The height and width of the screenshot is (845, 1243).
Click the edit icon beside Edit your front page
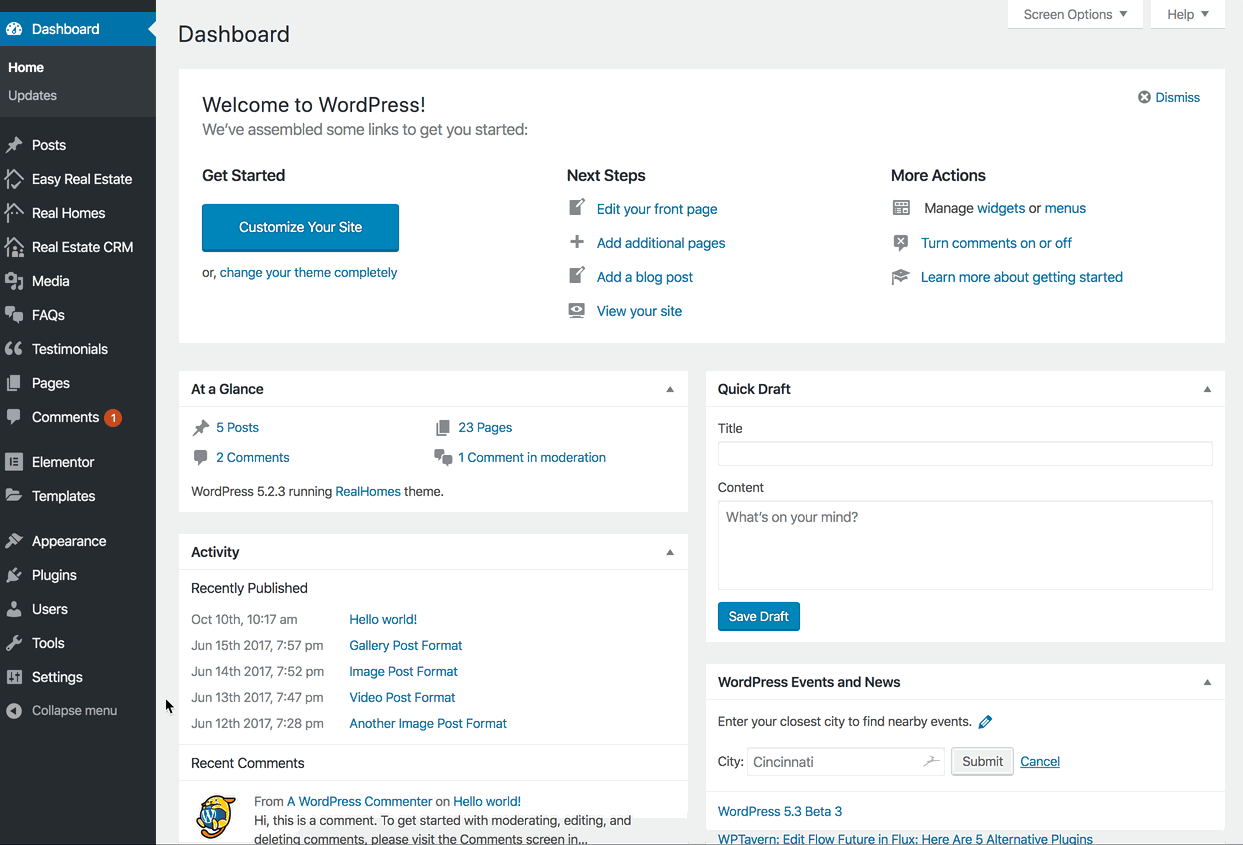pos(577,208)
